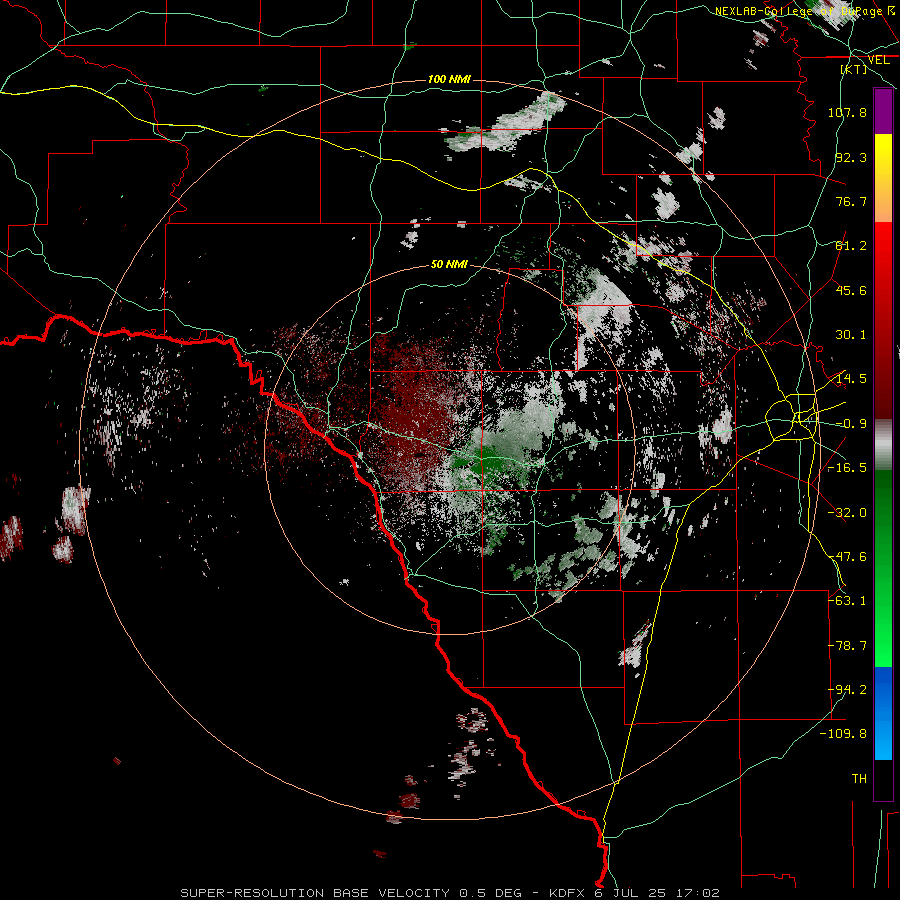Image resolution: width=900 pixels, height=900 pixels.
Task: Click the yellow-orange segment of the color bar
Action: coord(883,178)
